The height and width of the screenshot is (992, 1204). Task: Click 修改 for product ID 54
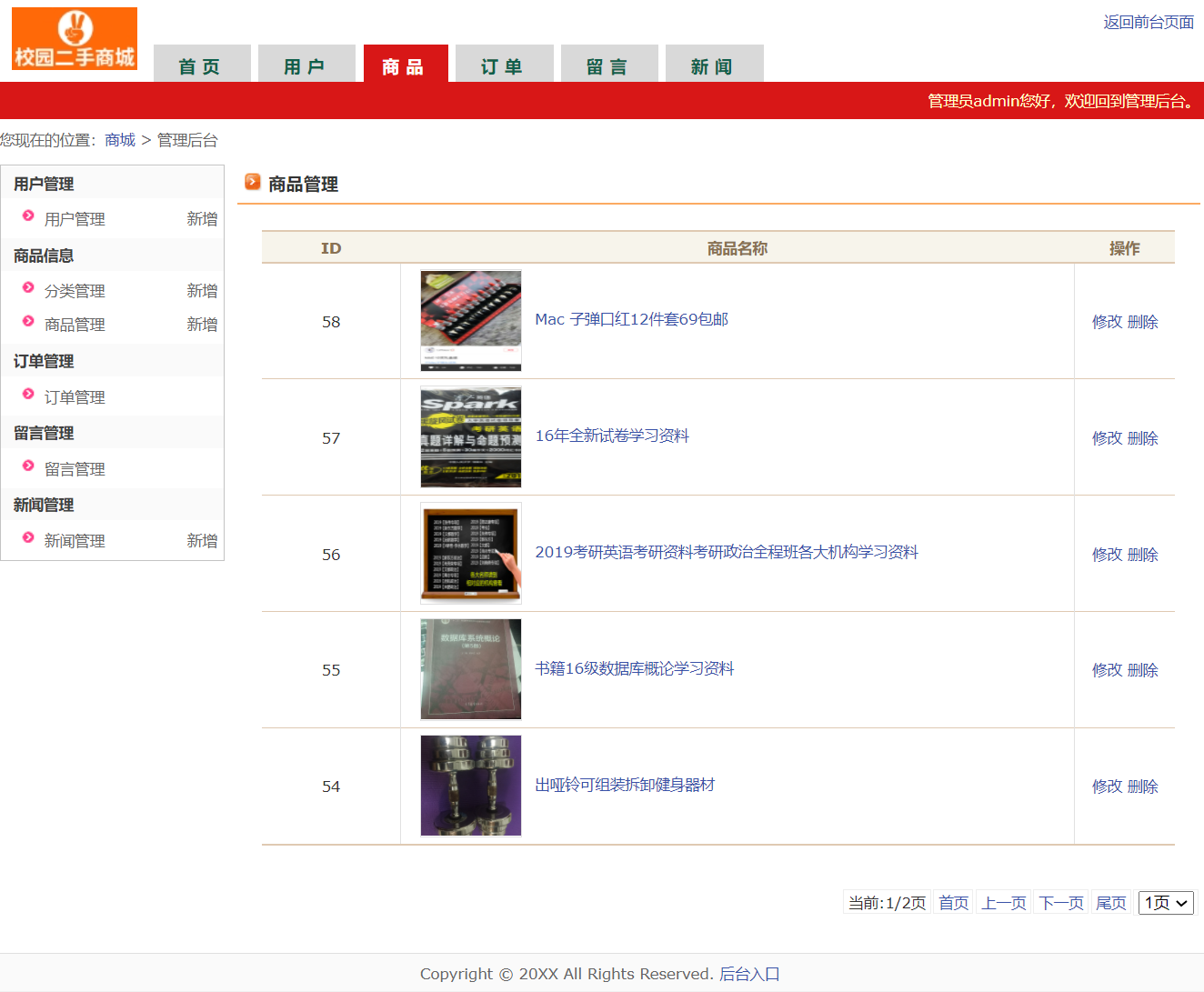coord(1108,787)
